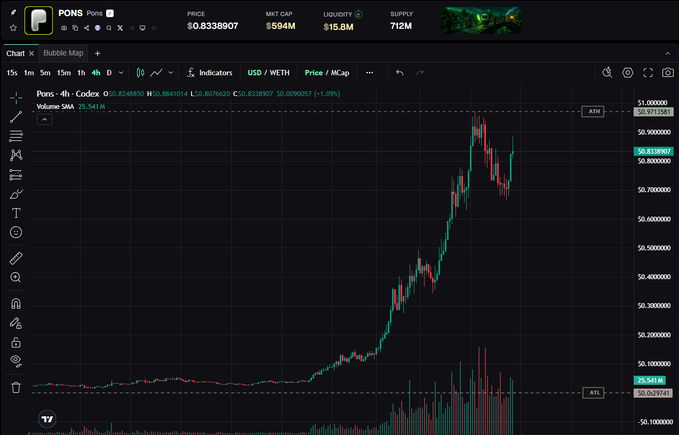Screen dimensions: 679x435
Task: Click the liquidity lock icon next to LIQUIDITY
Action: pyautogui.click(x=358, y=14)
